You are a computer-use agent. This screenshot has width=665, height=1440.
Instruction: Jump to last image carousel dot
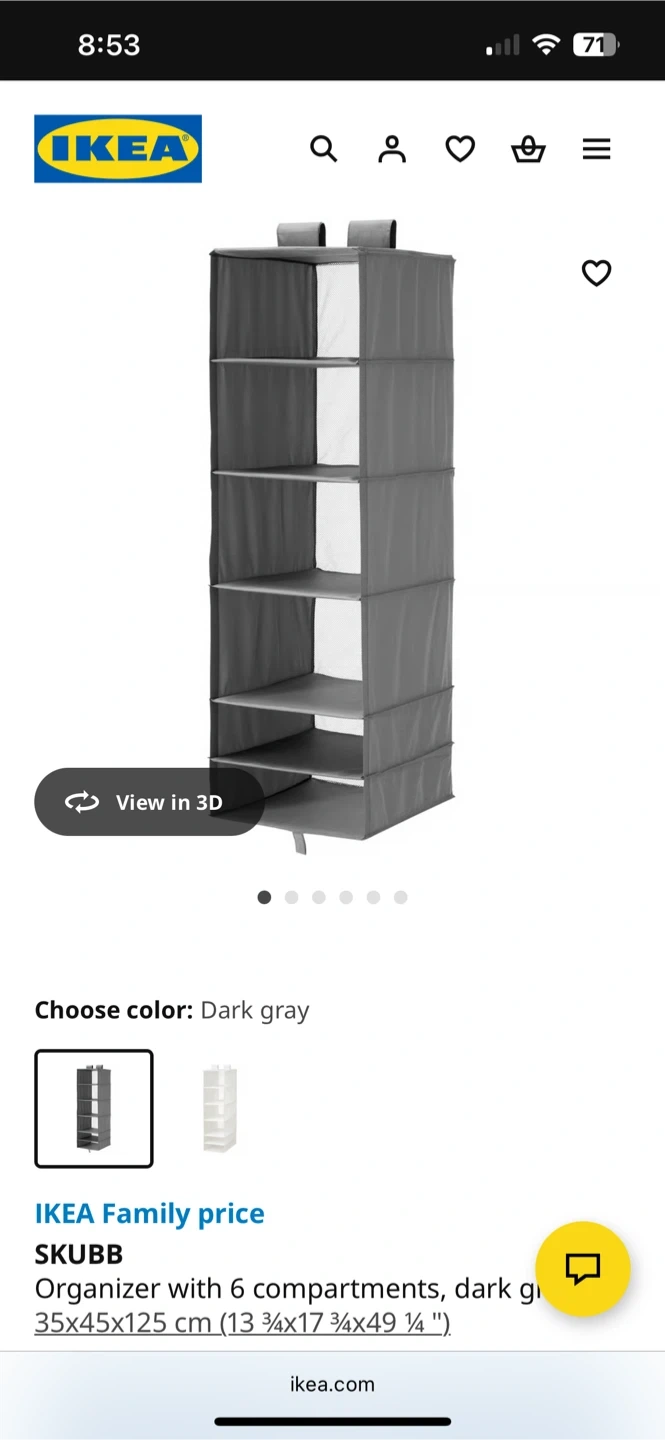coord(400,897)
